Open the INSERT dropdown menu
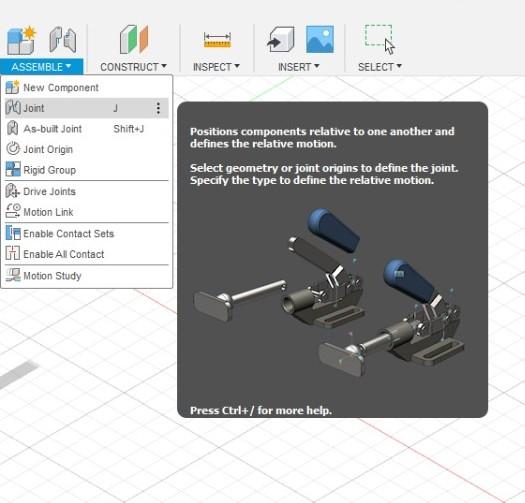 click(x=299, y=67)
